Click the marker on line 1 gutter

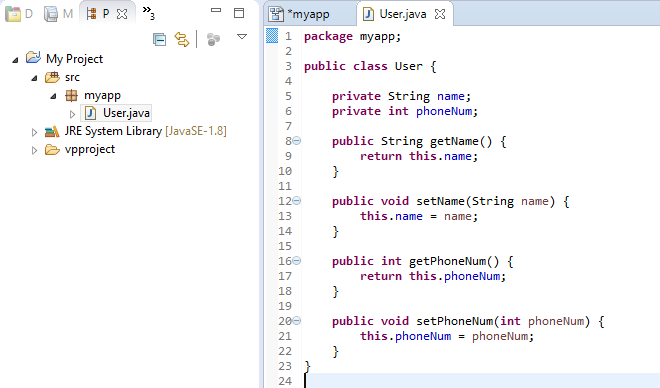tap(272, 36)
